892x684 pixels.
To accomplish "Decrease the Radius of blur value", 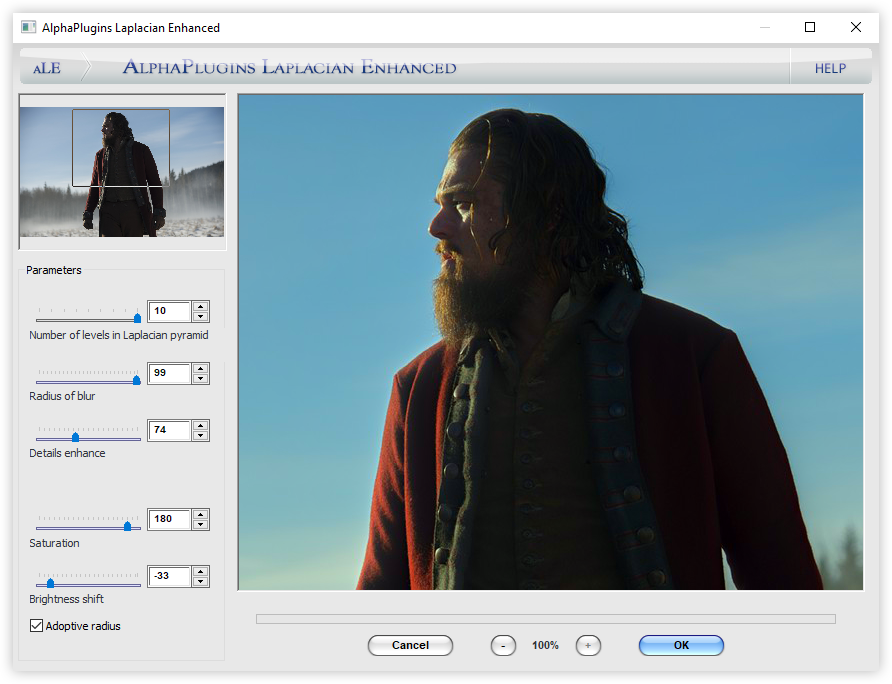I will pos(200,378).
